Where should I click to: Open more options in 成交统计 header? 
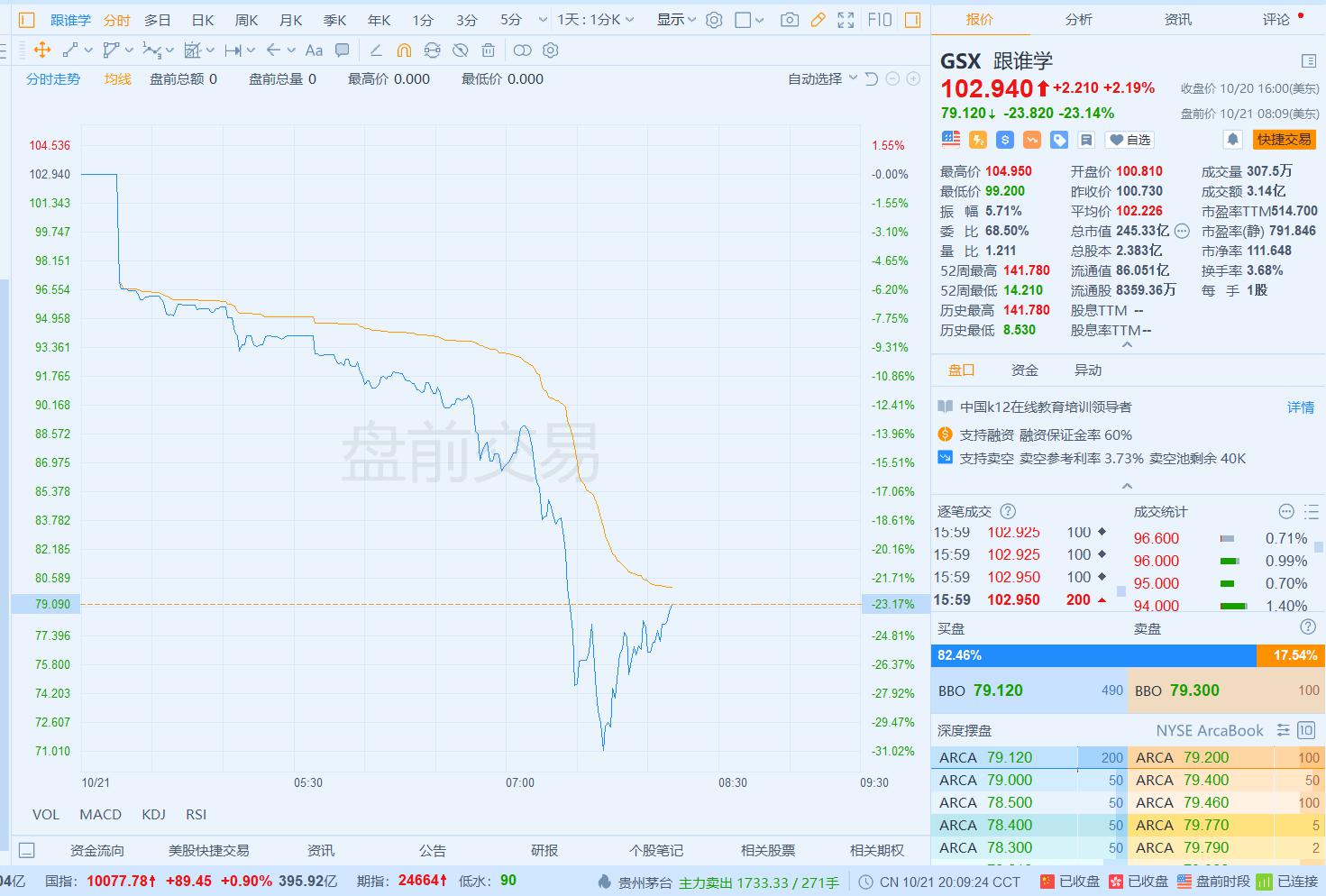pos(1286,511)
